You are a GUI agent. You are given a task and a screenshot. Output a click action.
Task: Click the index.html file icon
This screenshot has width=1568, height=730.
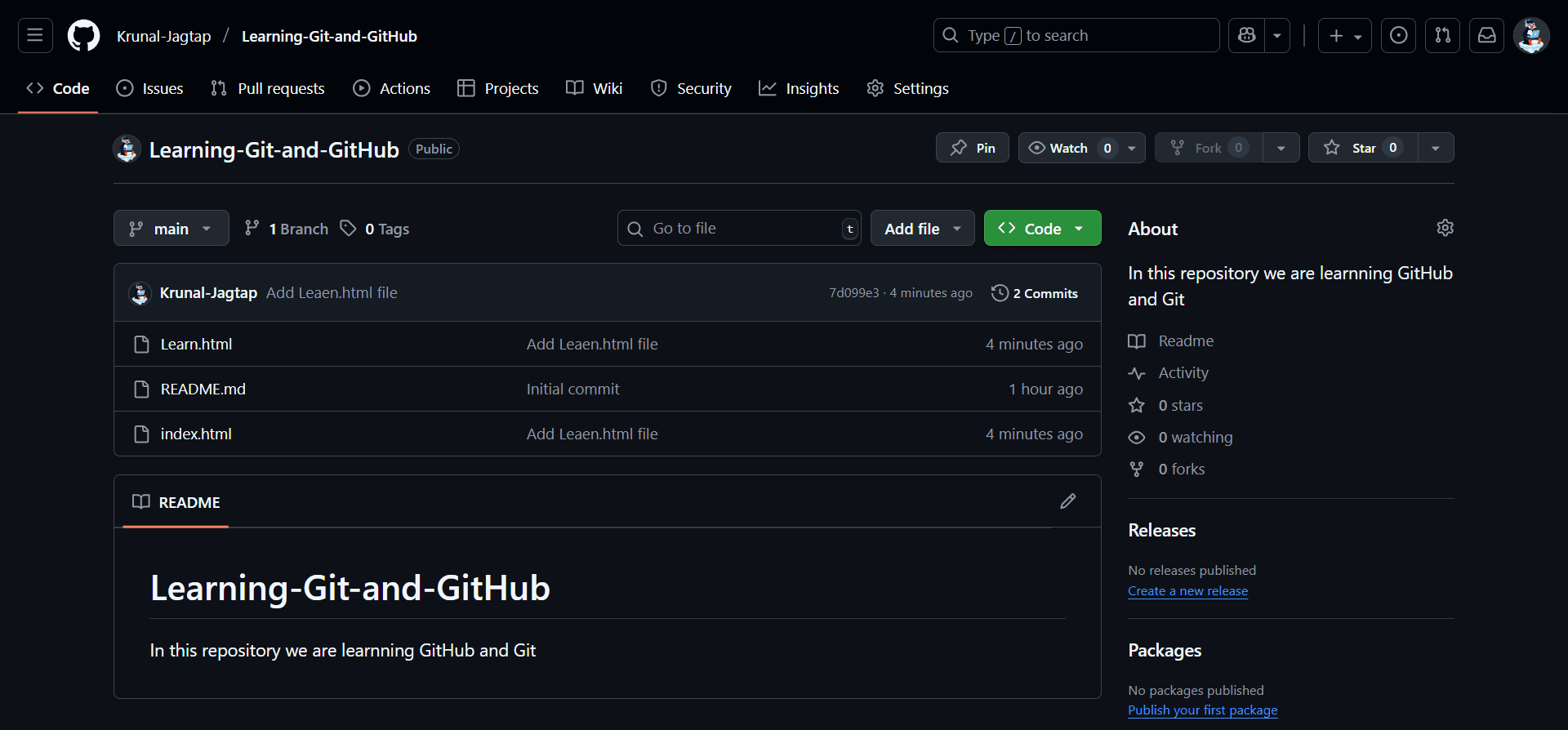coord(141,434)
